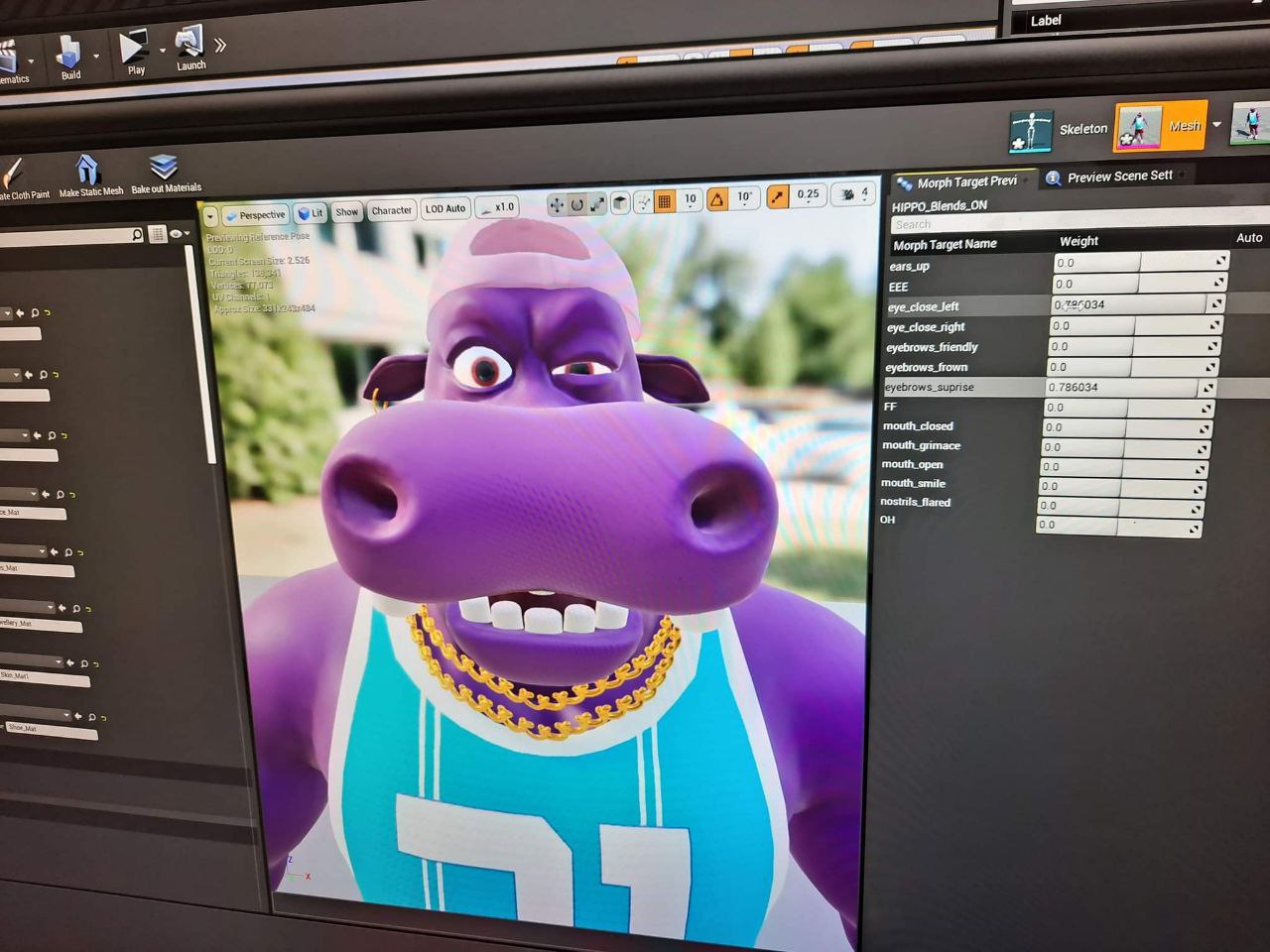
Task: Click the Play button in the main toolbar
Action: (x=133, y=53)
